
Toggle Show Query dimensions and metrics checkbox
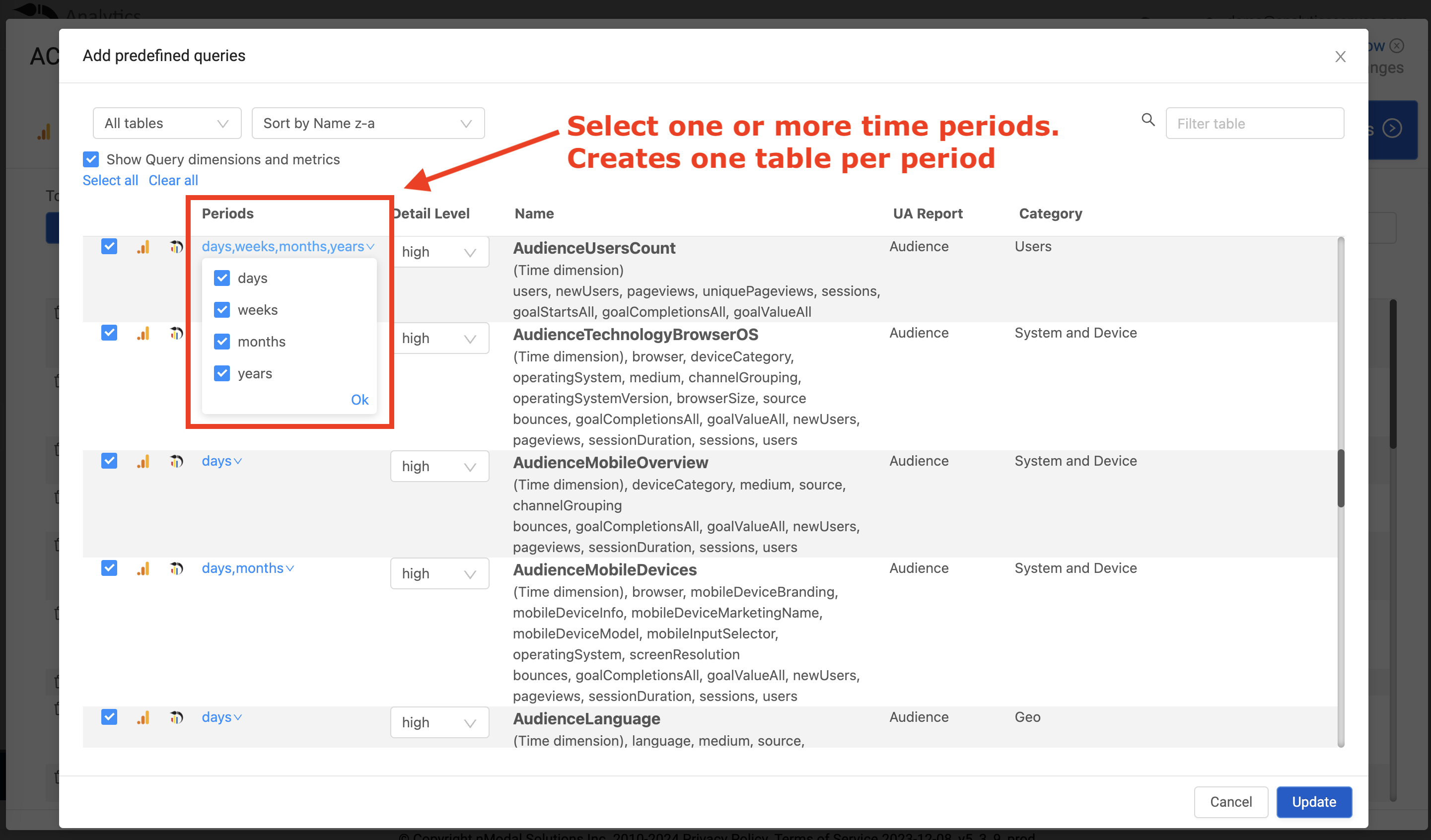pyautogui.click(x=91, y=159)
